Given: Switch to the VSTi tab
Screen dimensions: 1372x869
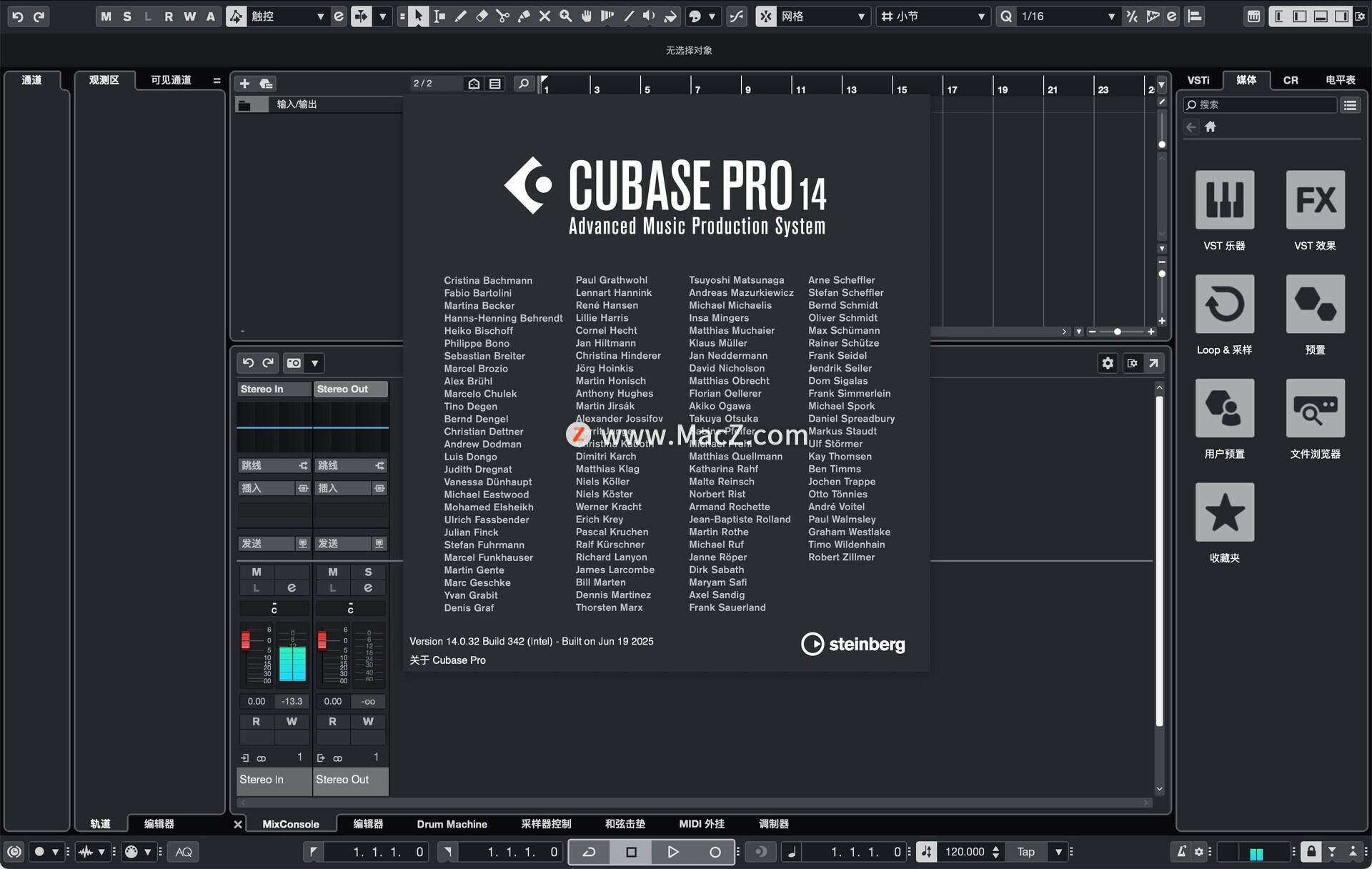Looking at the screenshot, I should [1198, 80].
